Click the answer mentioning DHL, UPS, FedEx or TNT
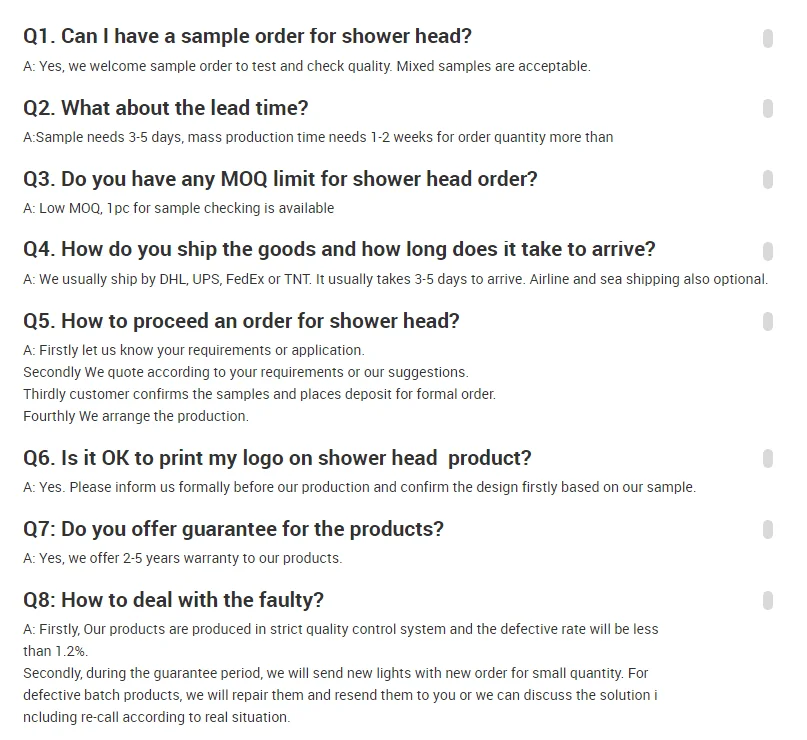 point(395,280)
